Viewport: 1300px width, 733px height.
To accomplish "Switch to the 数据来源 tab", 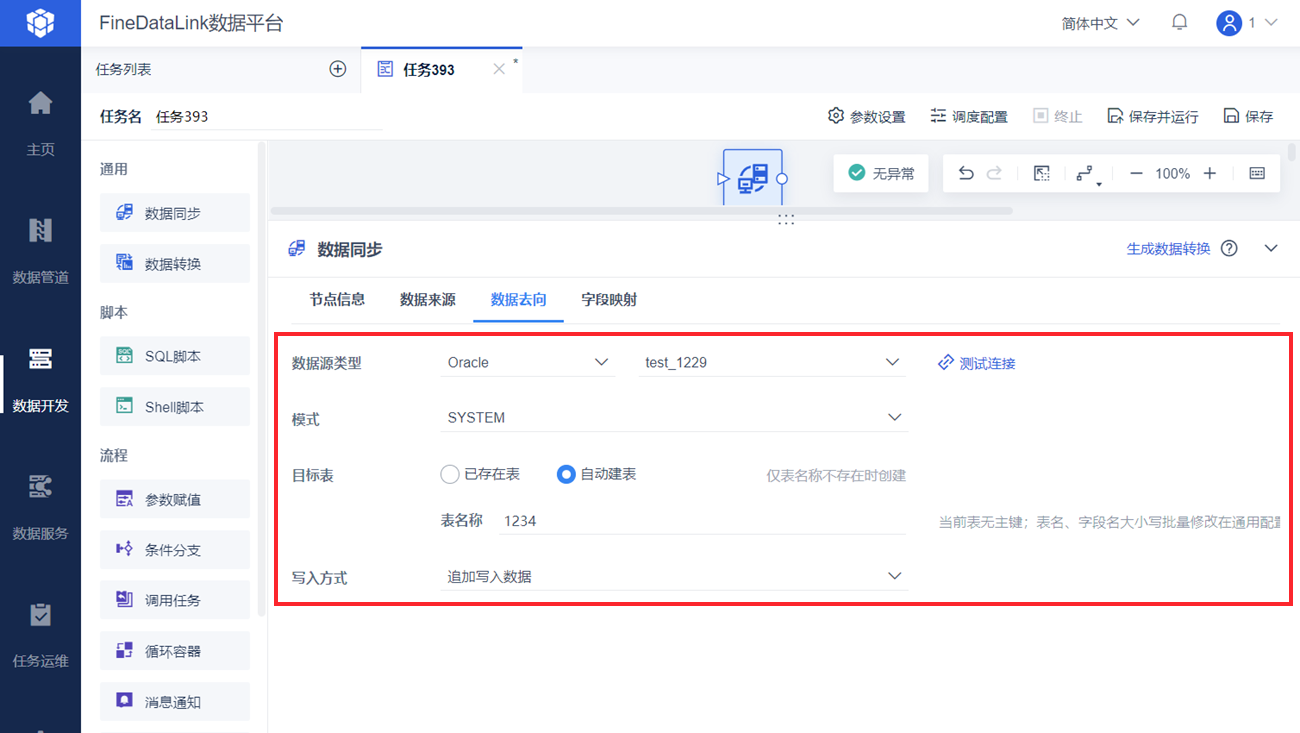I will pyautogui.click(x=428, y=299).
